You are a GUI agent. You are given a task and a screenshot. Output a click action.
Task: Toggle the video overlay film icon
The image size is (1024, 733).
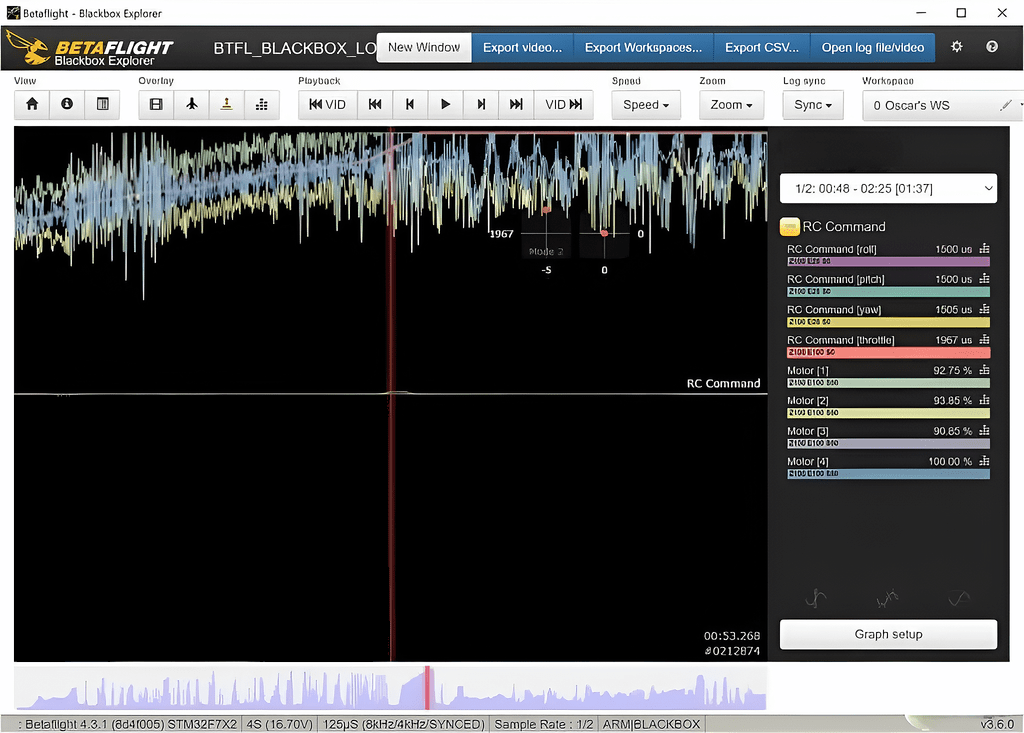click(x=156, y=105)
